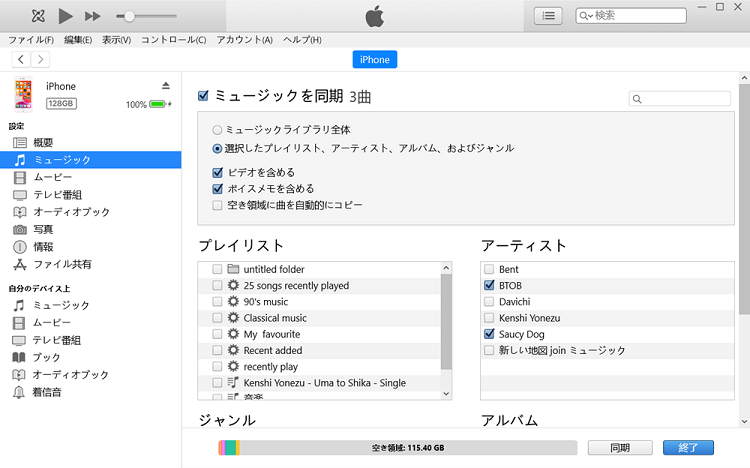
Task: Click the play button
Action: tap(66, 16)
